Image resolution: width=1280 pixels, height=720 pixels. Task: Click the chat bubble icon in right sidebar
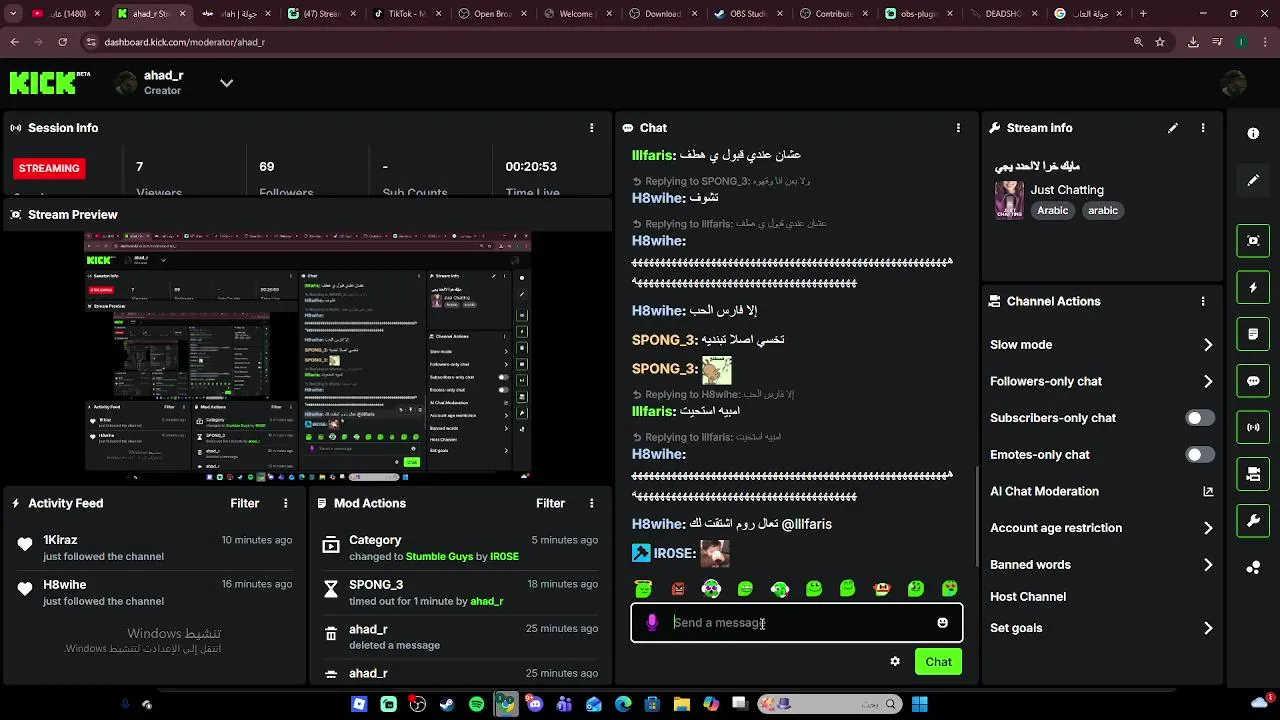[x=1253, y=381]
